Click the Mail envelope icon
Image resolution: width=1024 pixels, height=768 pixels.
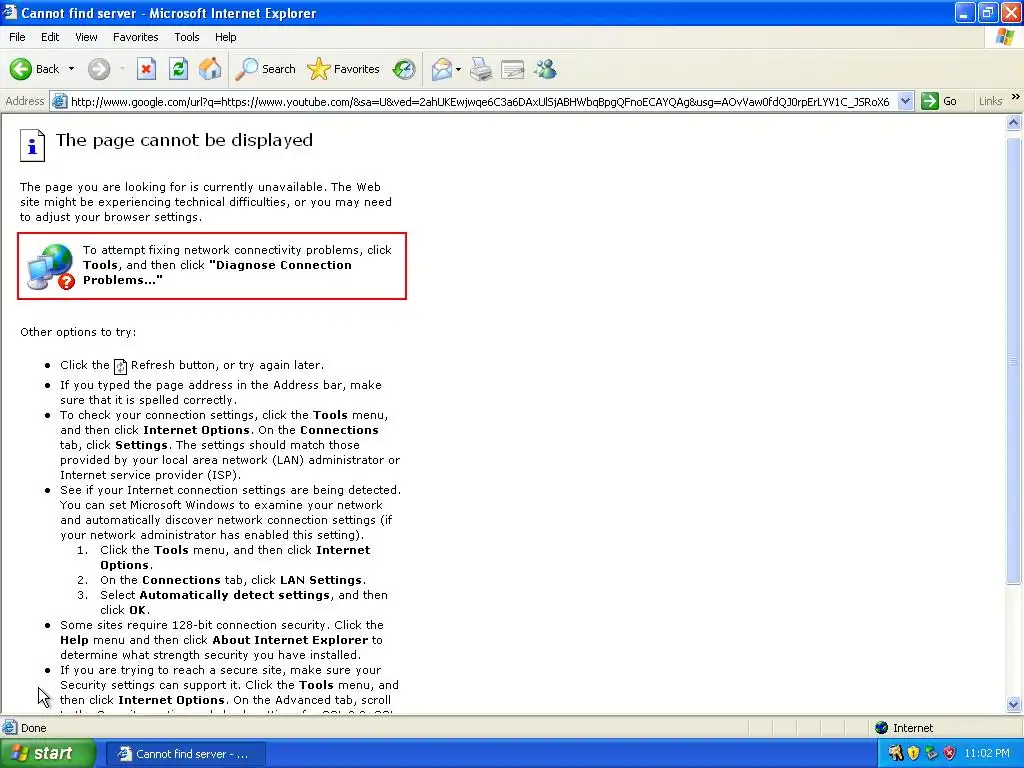point(442,69)
